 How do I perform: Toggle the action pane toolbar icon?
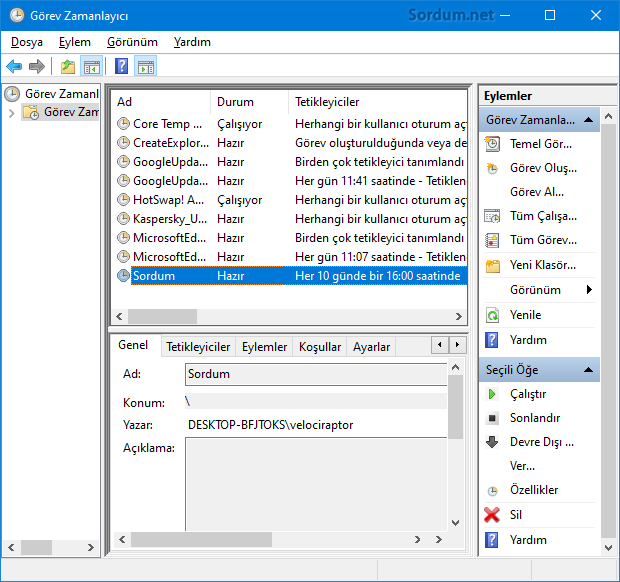(x=146, y=66)
